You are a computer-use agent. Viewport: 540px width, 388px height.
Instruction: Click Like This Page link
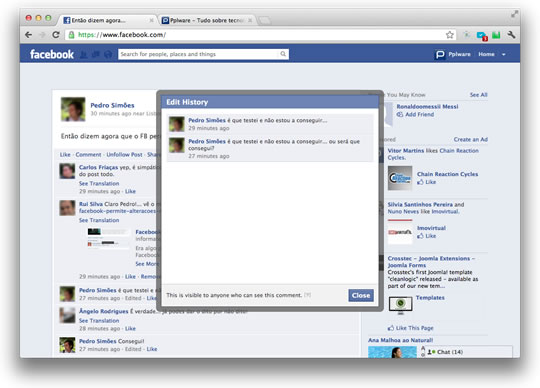414,328
